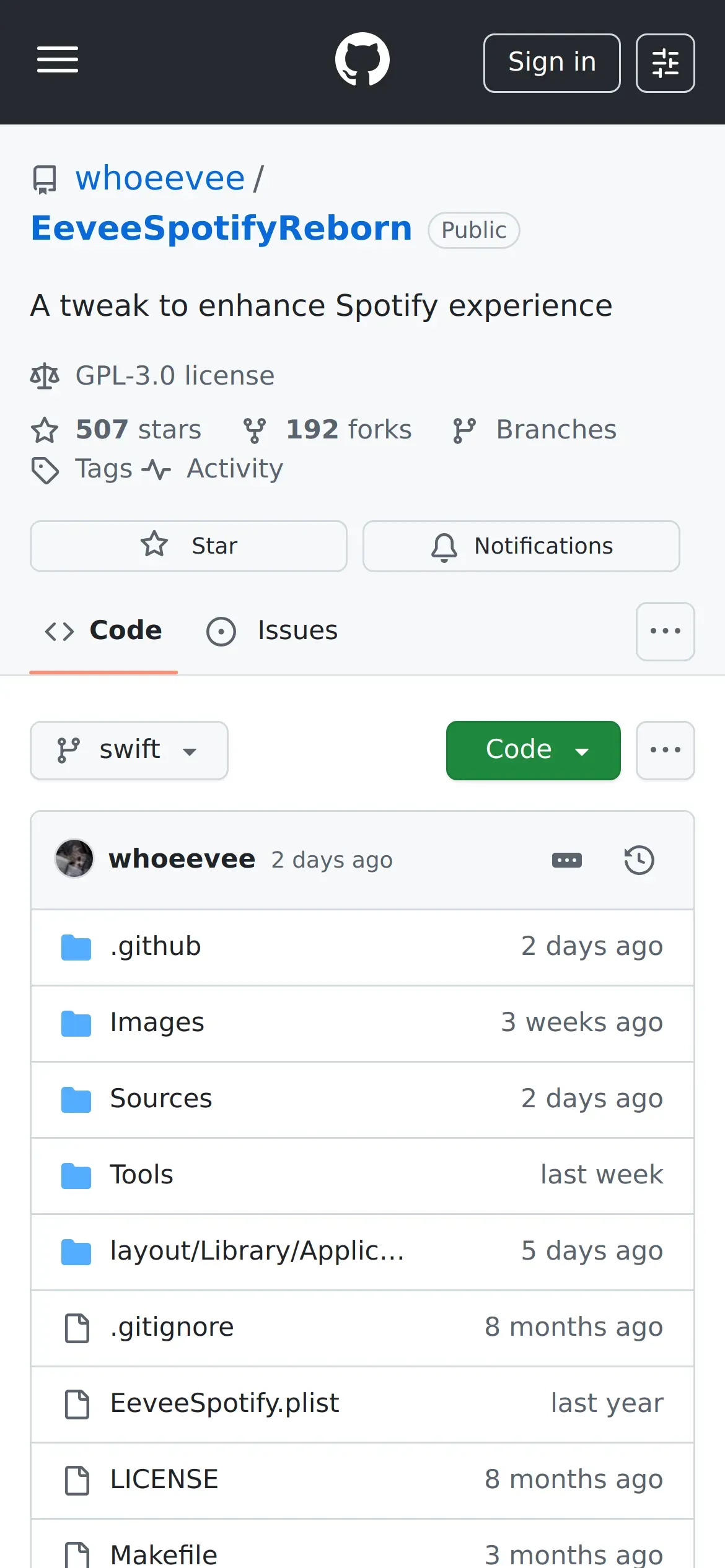Open the hamburger navigation menu
Screen dimensions: 725x1568
pos(58,60)
